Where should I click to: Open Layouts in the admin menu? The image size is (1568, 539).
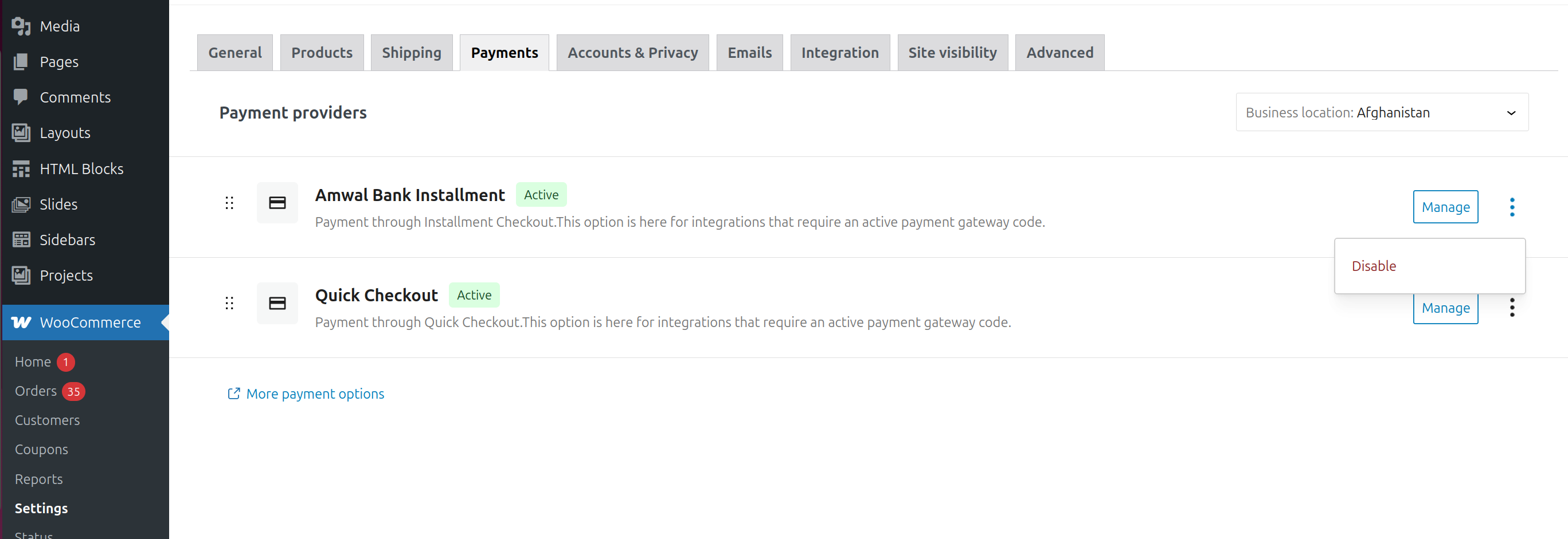[x=65, y=133]
